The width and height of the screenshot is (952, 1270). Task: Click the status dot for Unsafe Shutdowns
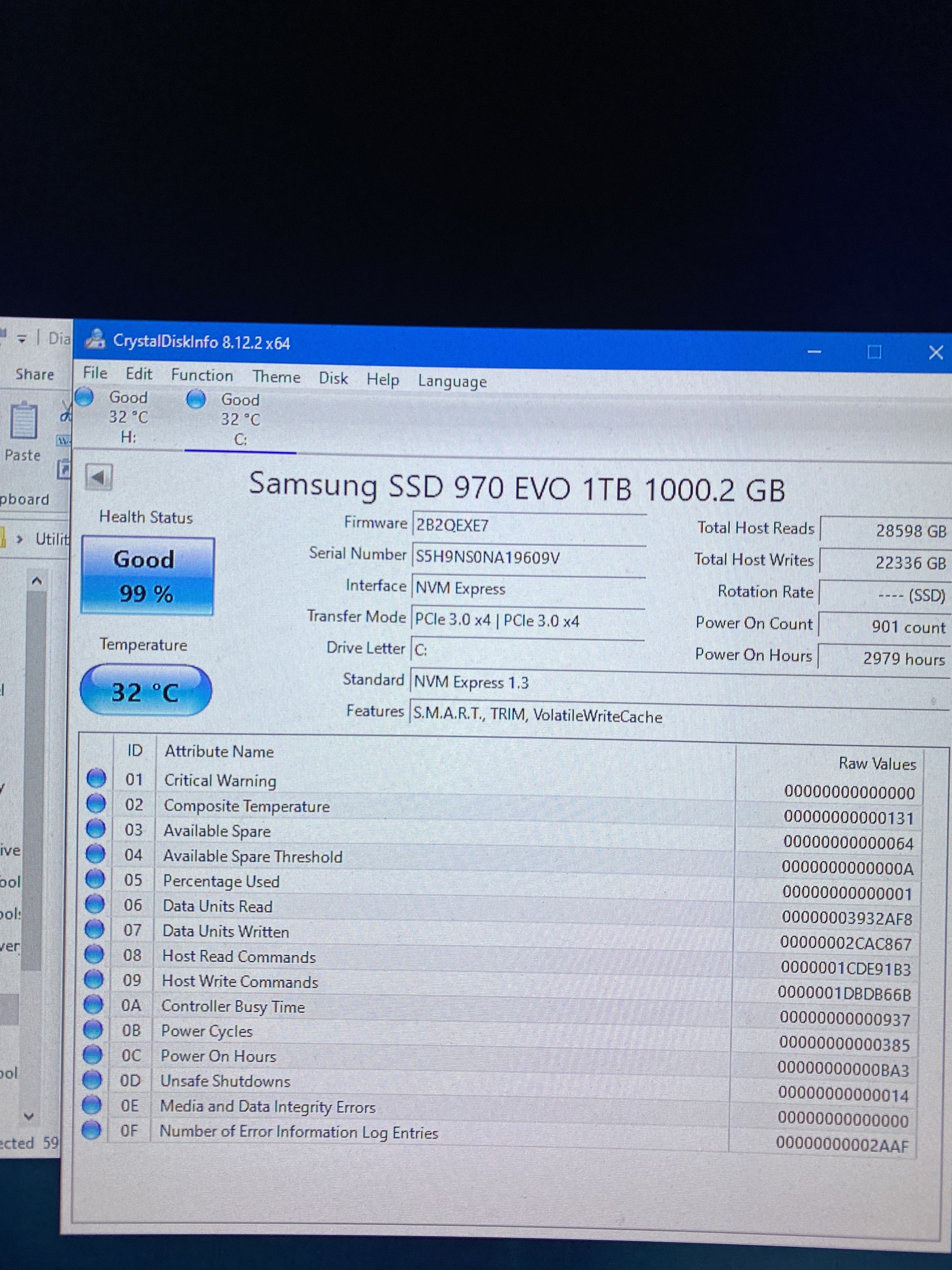(92, 1080)
